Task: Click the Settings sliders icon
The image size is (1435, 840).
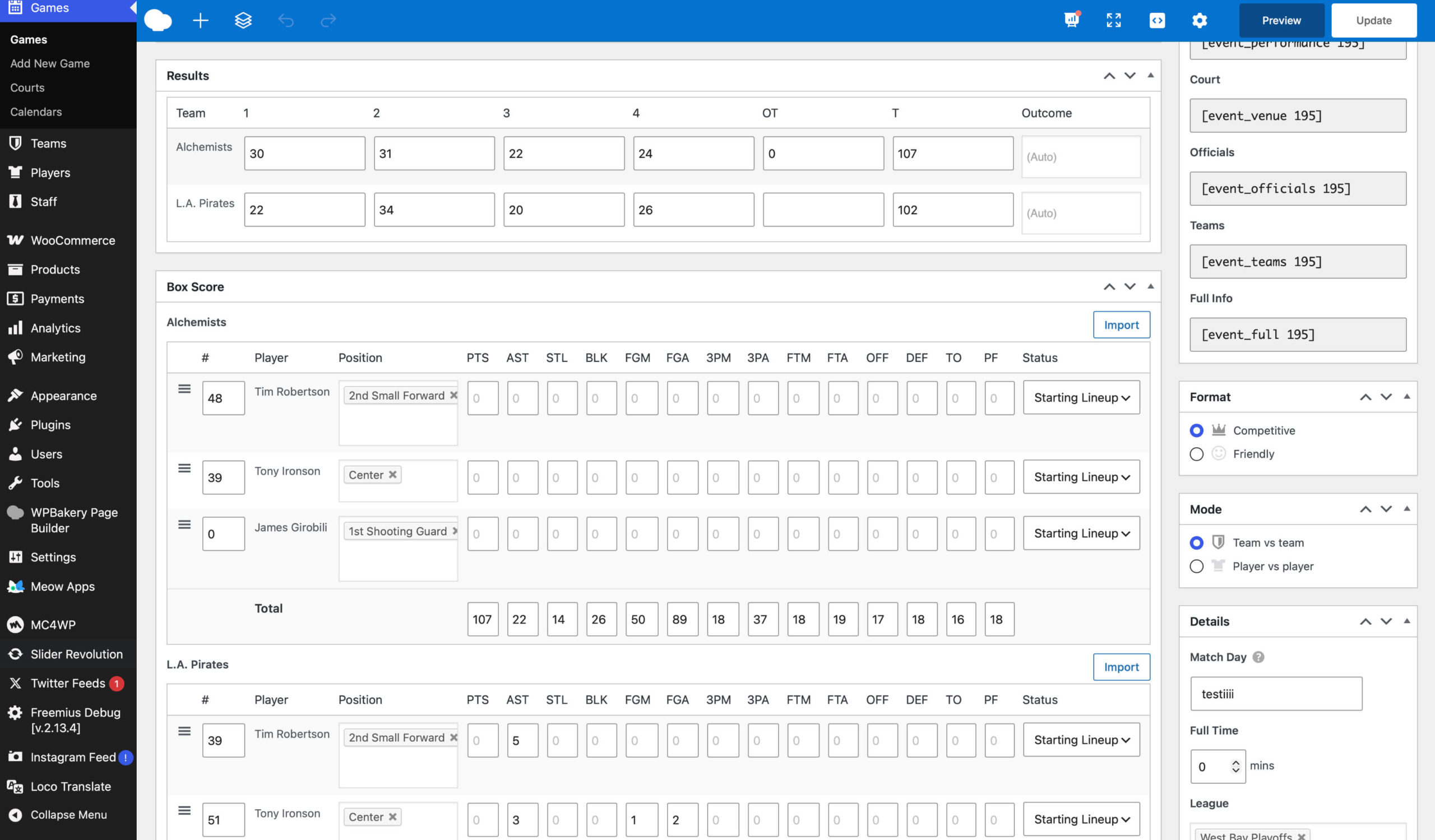Action: (x=15, y=556)
